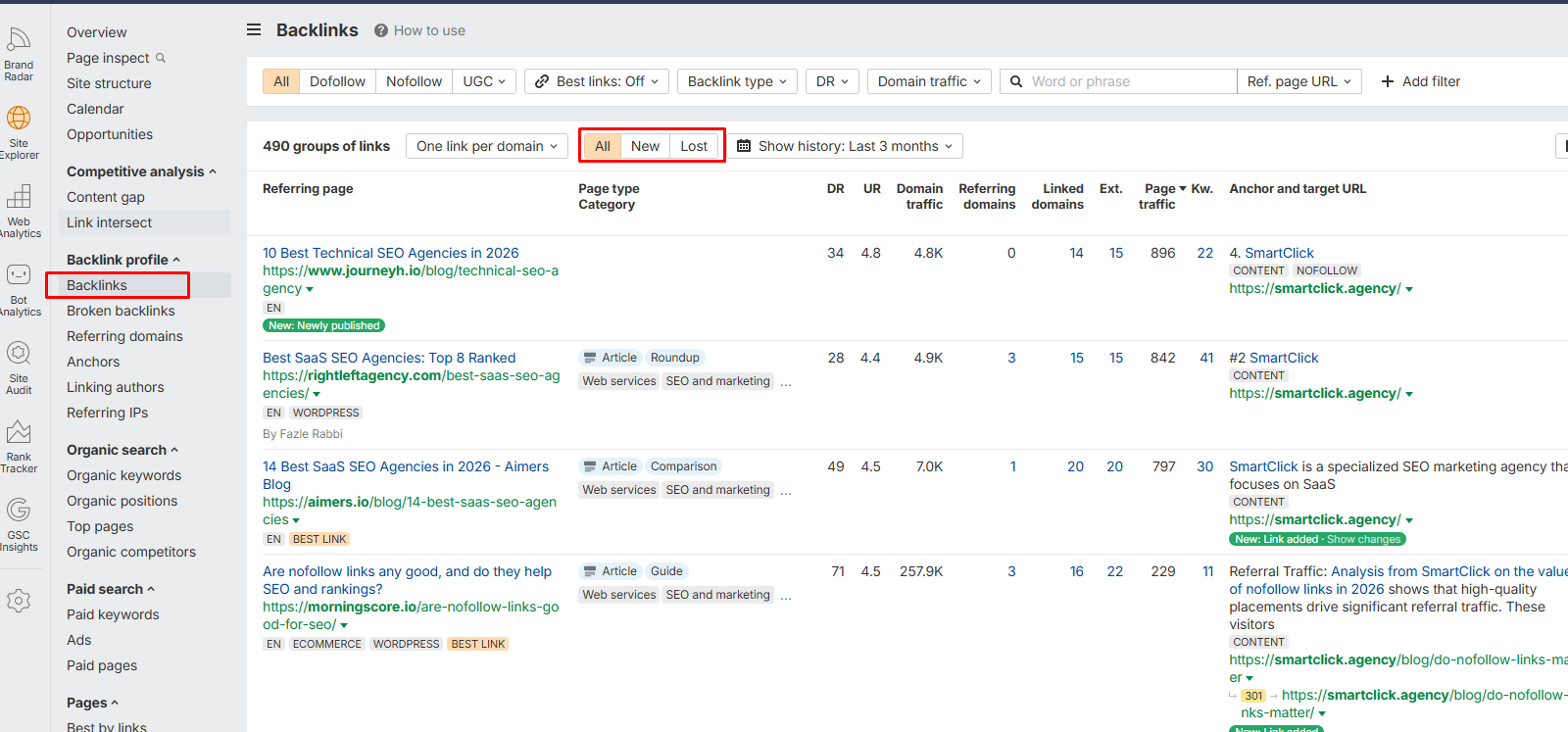1568x732 pixels.
Task: Open Brand Radar in sidebar
Action: [19, 54]
